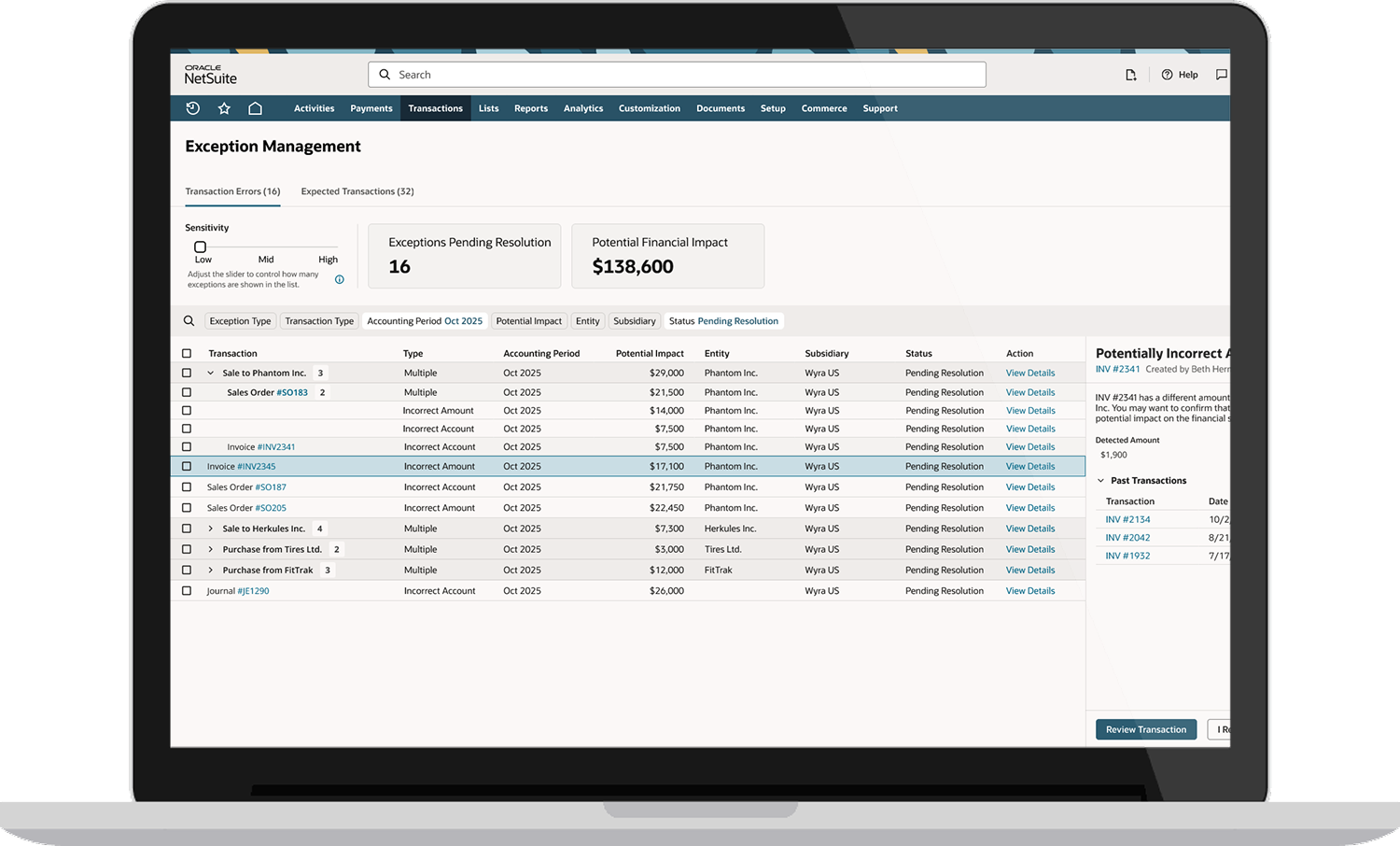Open the feedback chat bubble icon
The image size is (1400, 846).
point(1221,74)
